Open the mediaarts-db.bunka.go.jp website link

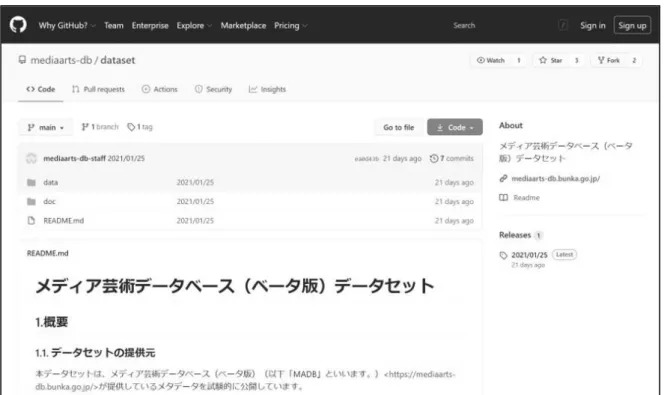[x=556, y=179]
